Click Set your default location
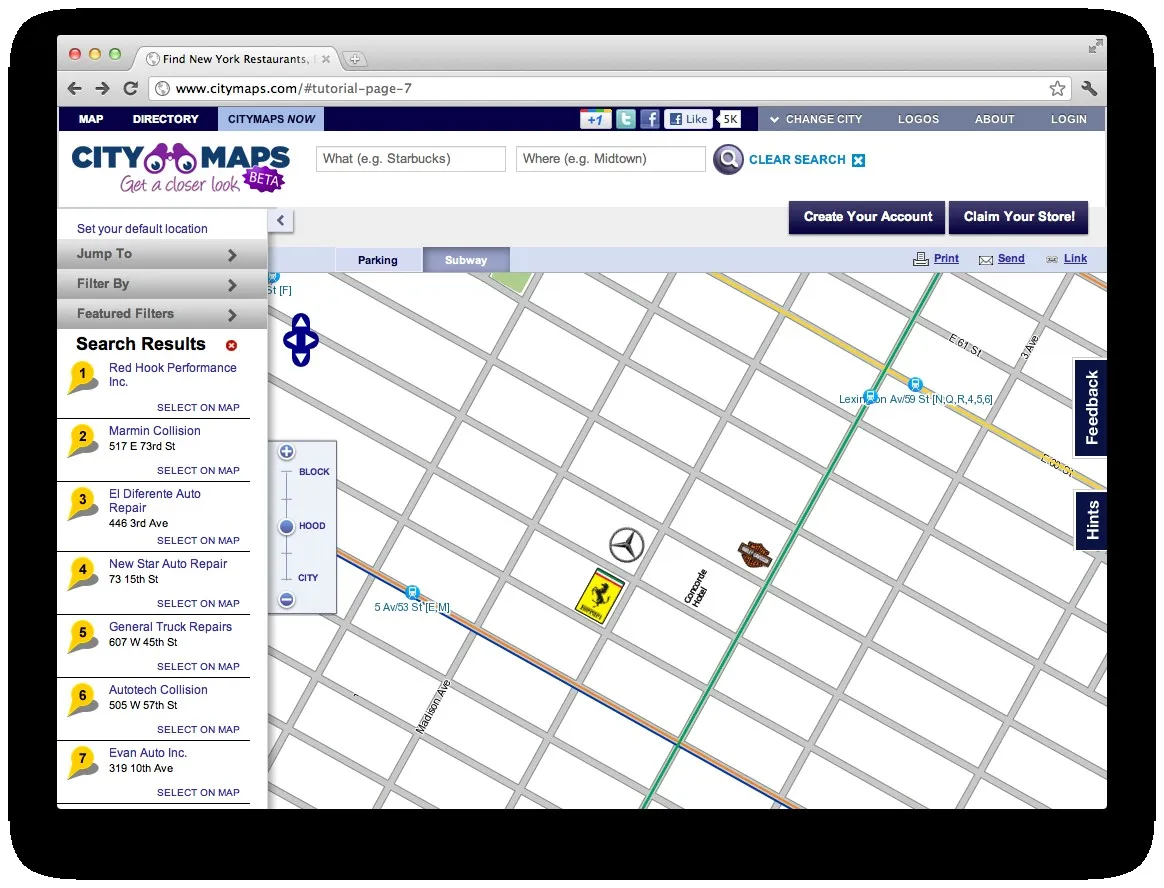 (143, 229)
